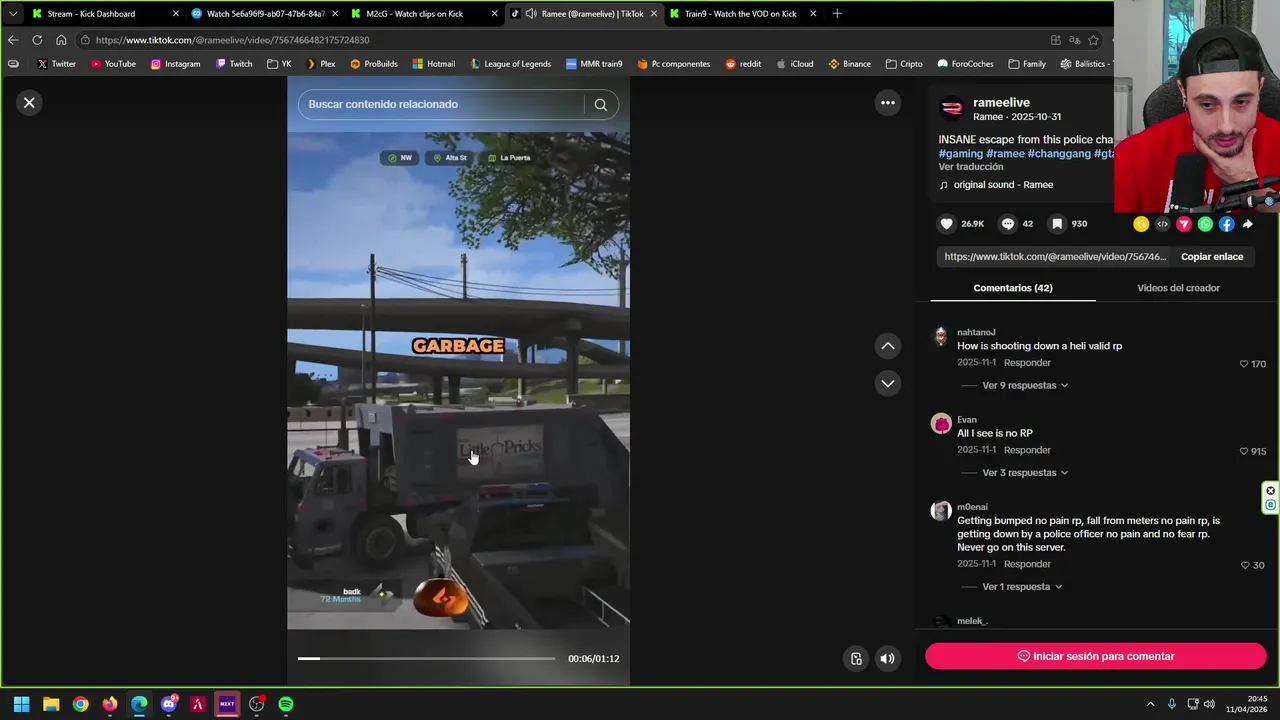Expand 'Ver 9 respuestas' under nahtanoJ comment
The height and width of the screenshot is (720, 1280).
tap(1025, 385)
